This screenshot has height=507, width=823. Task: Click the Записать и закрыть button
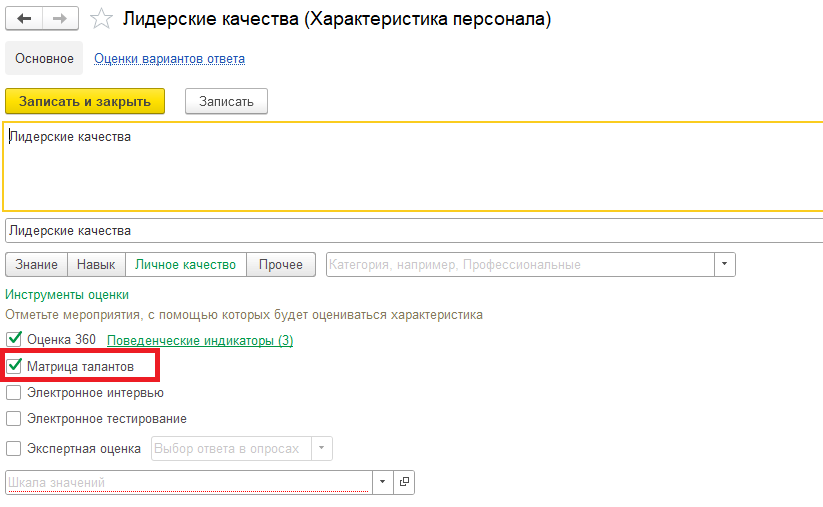point(85,101)
